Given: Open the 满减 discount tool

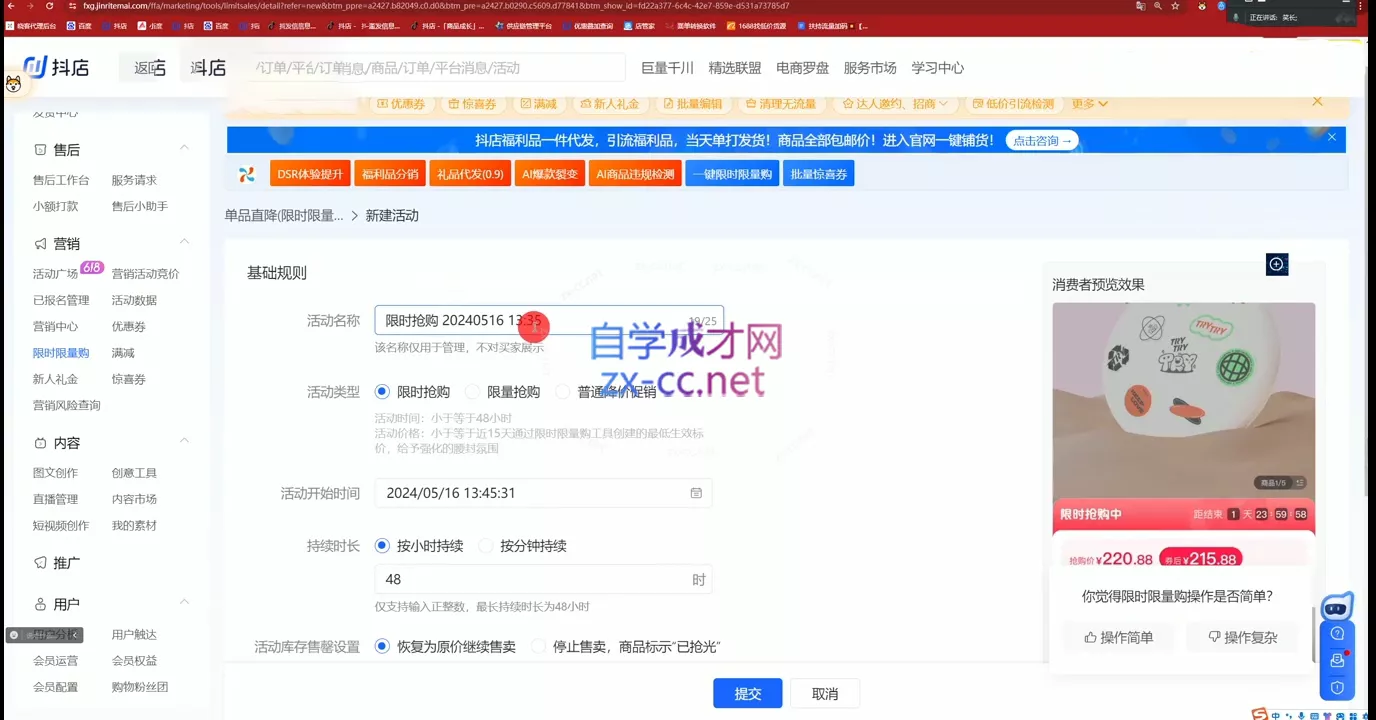Looking at the screenshot, I should pyautogui.click(x=540, y=103).
